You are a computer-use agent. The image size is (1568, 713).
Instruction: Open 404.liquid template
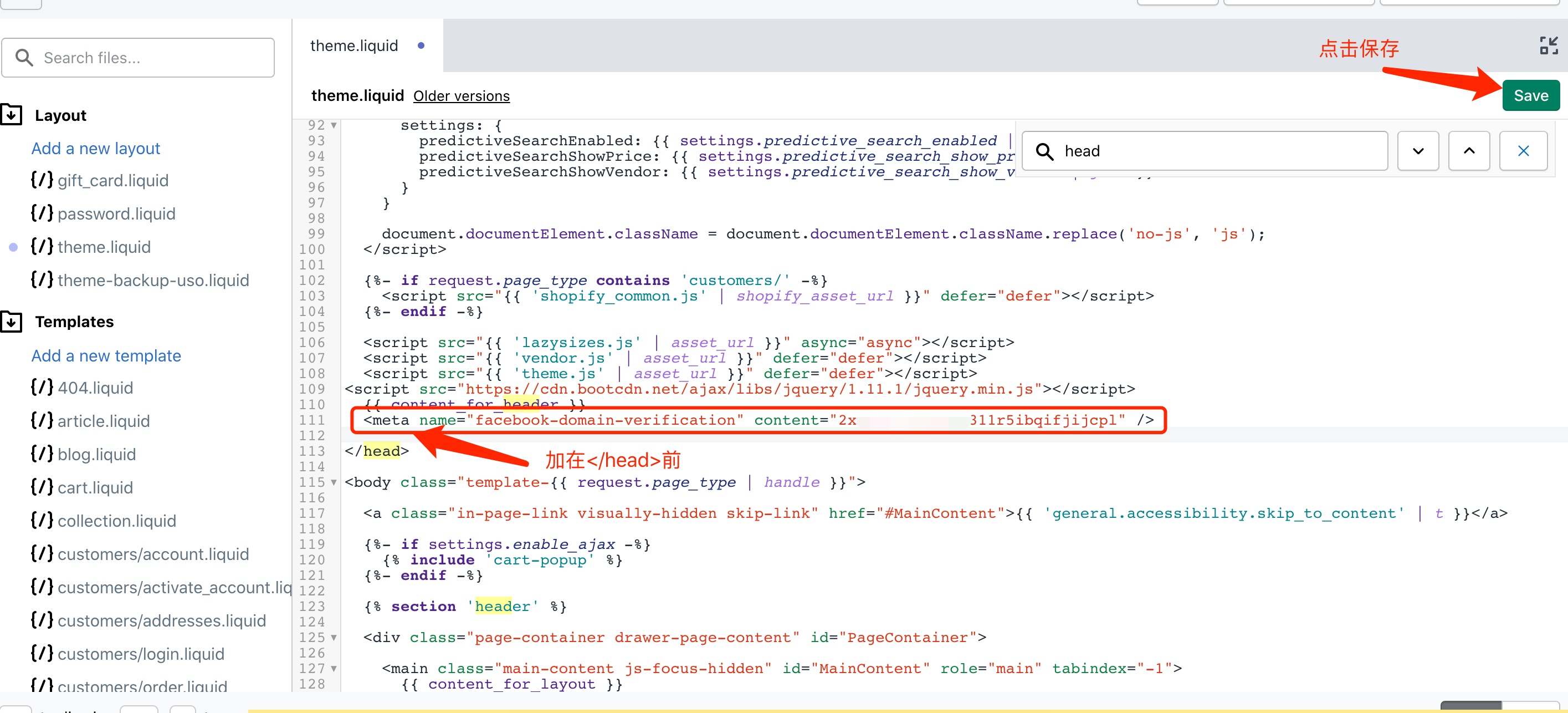[95, 388]
